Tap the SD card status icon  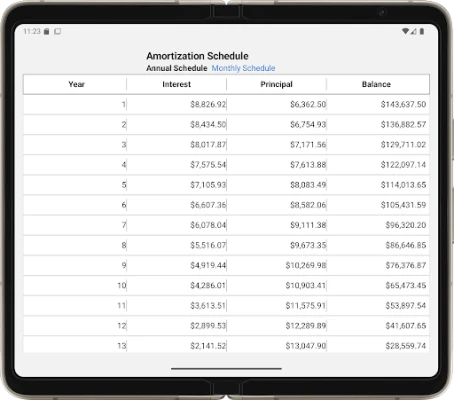click(x=47, y=31)
